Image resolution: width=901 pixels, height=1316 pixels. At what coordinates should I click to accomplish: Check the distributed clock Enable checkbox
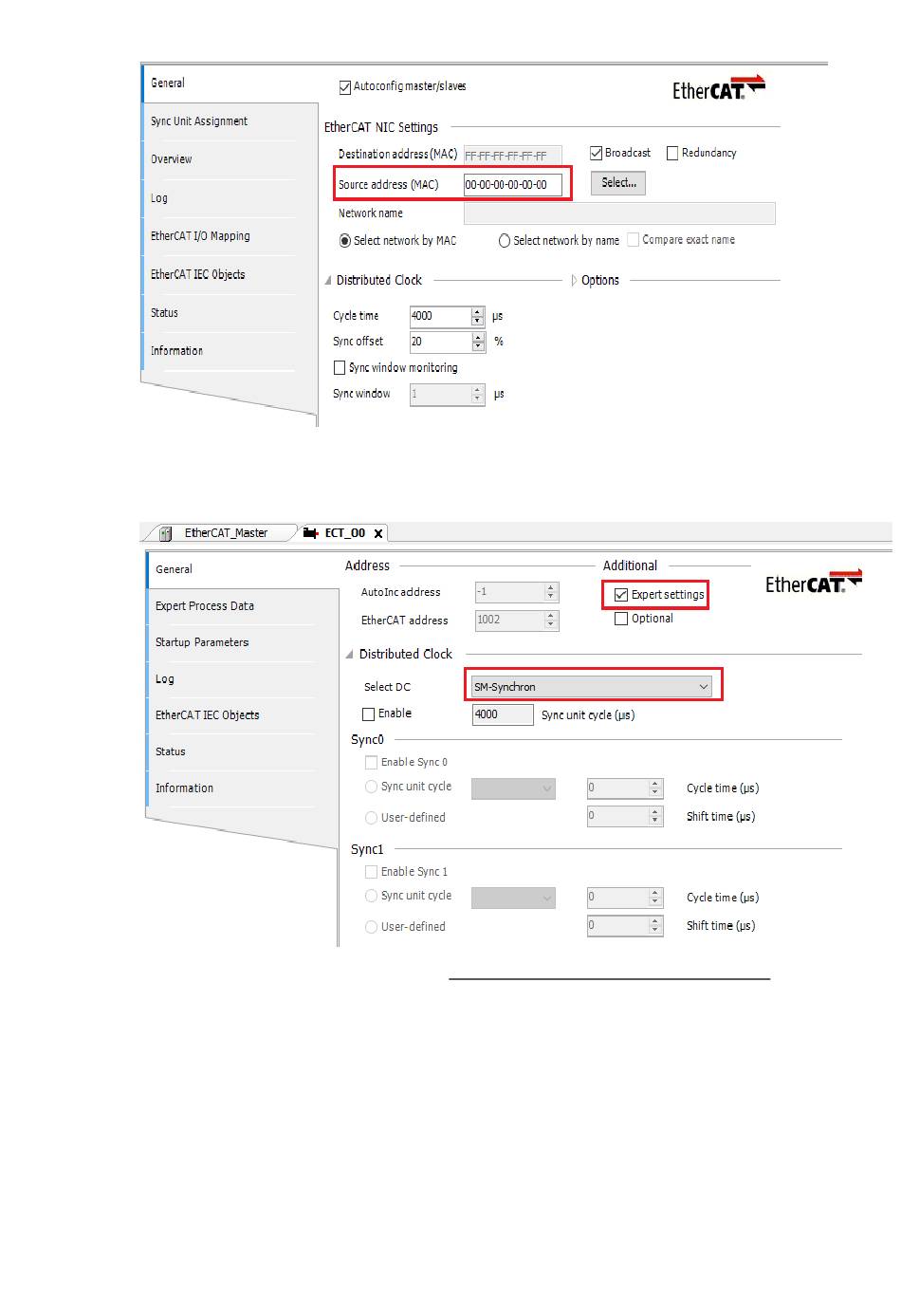[x=369, y=714]
